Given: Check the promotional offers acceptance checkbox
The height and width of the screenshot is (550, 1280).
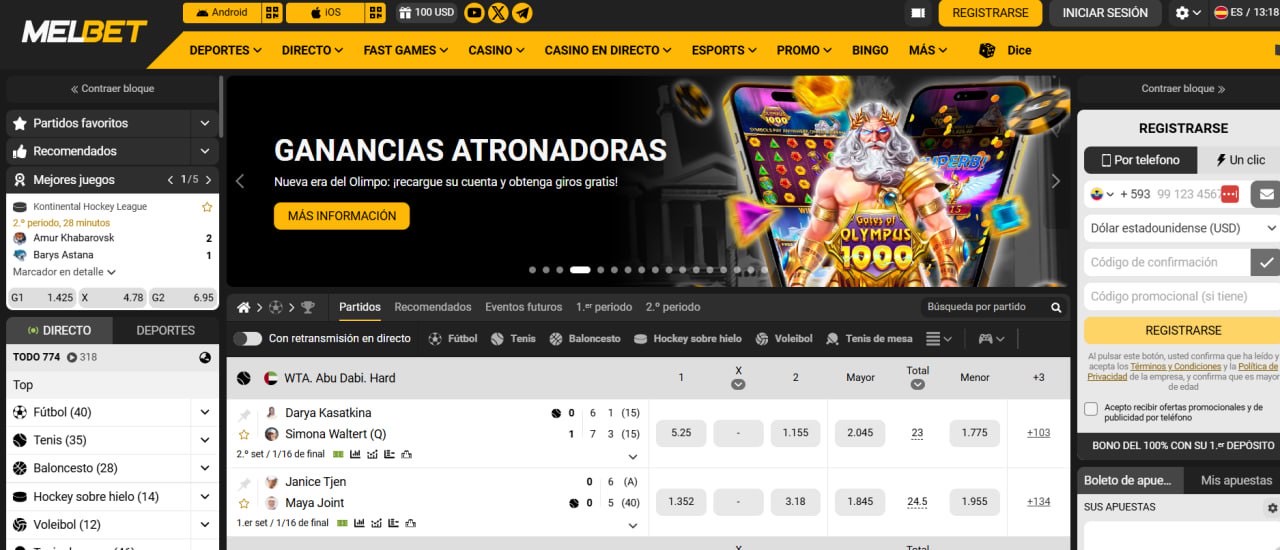Looking at the screenshot, I should tap(1091, 409).
